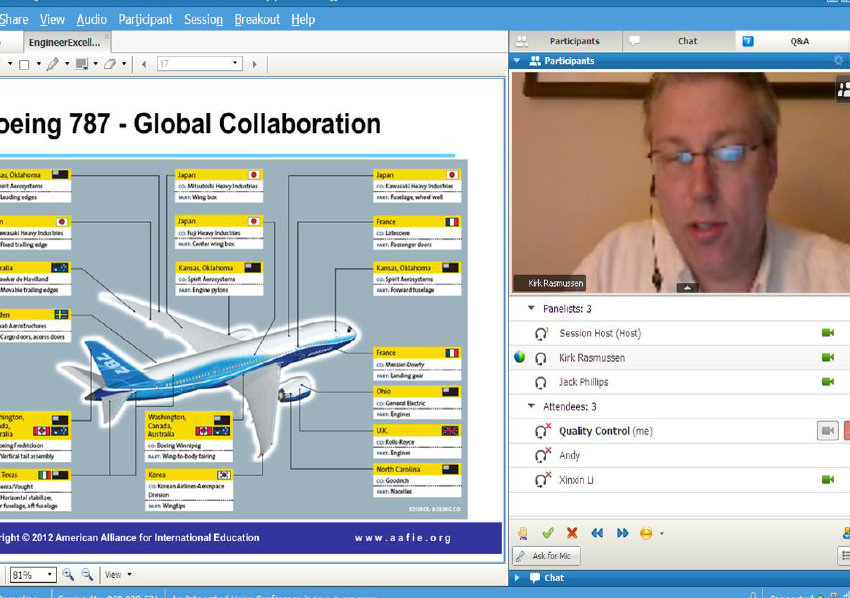Go to the next slide arrow
Screen dimensions: 850x598
254,64
